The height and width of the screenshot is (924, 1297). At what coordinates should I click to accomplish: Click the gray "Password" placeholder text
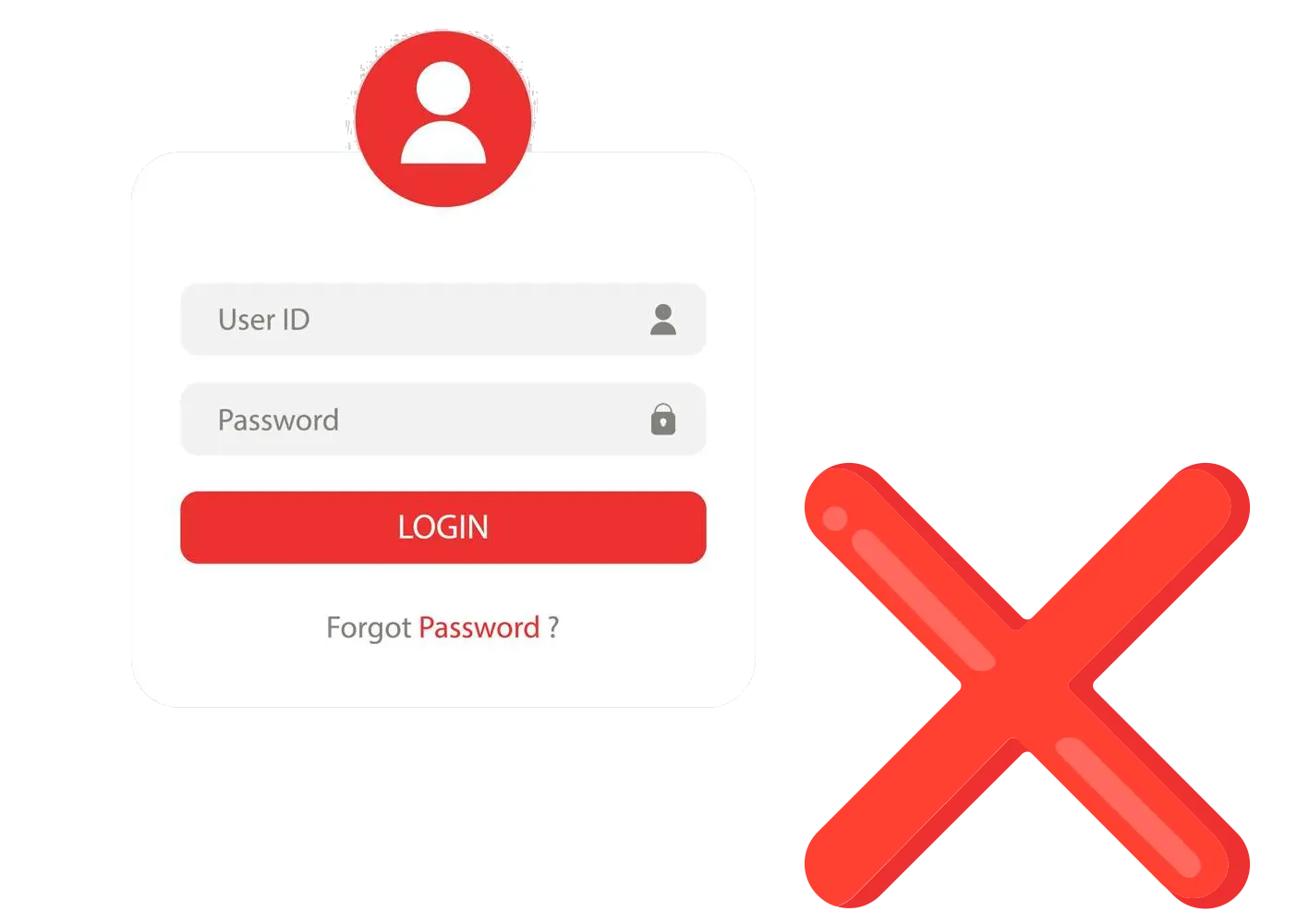278,420
